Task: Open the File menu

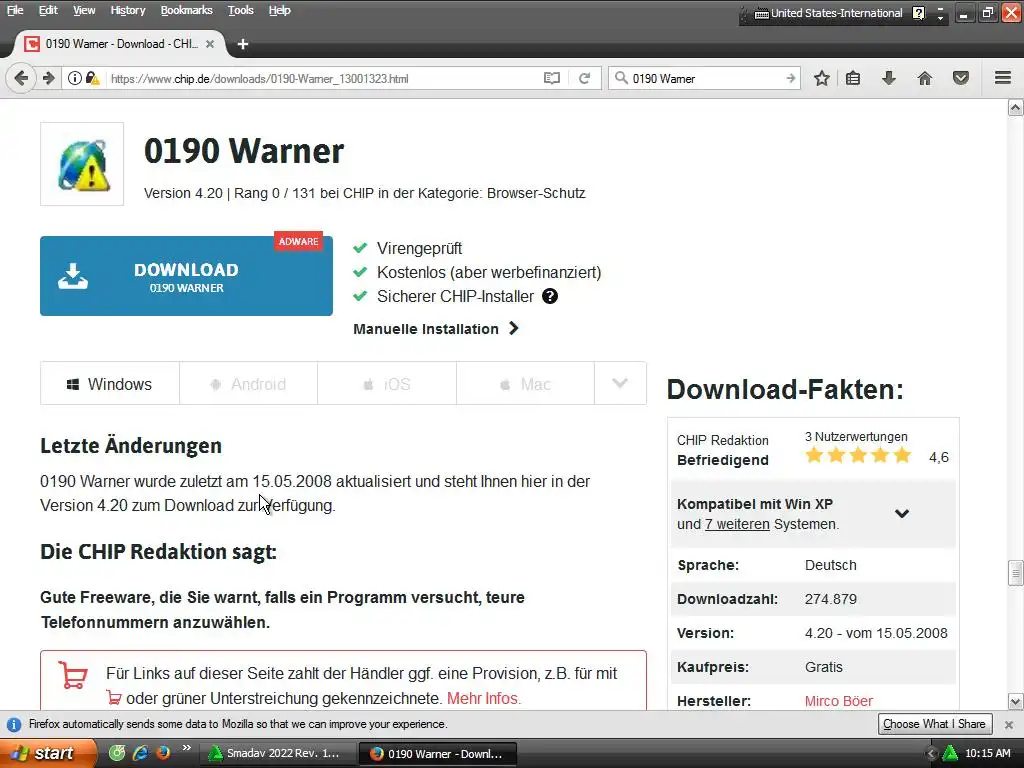Action: 15,10
